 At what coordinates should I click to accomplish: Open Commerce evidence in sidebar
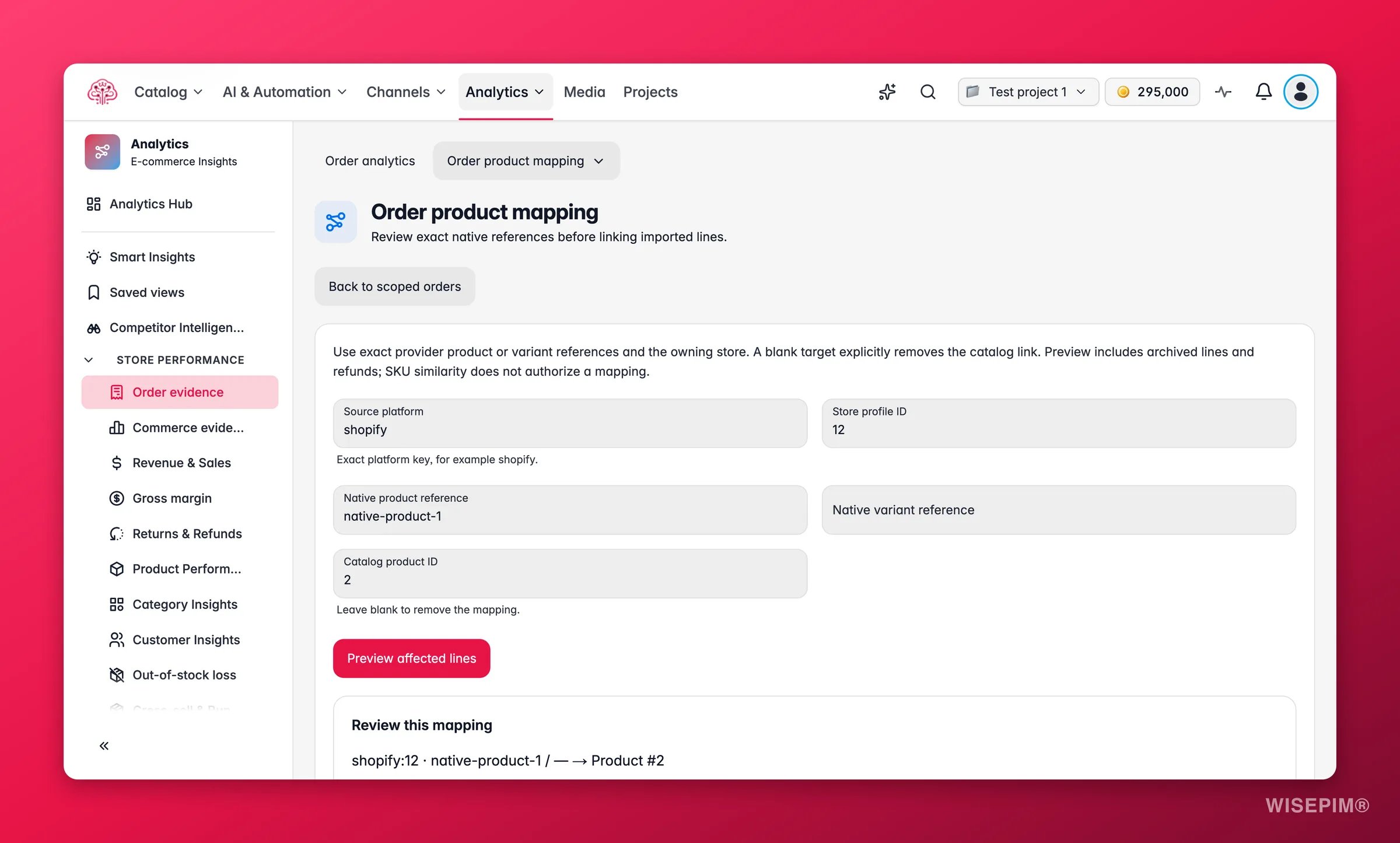pos(180,428)
